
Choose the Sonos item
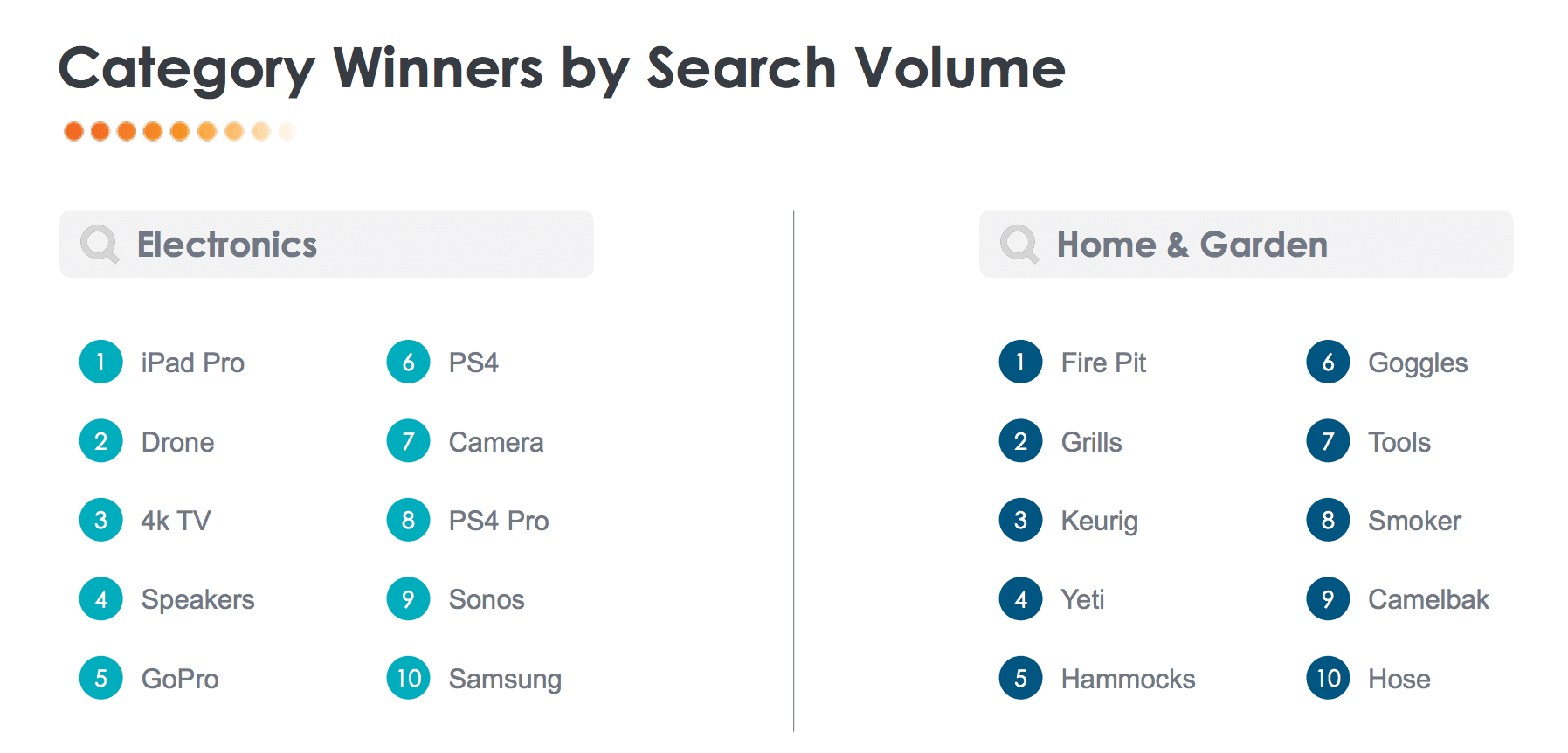487,599
